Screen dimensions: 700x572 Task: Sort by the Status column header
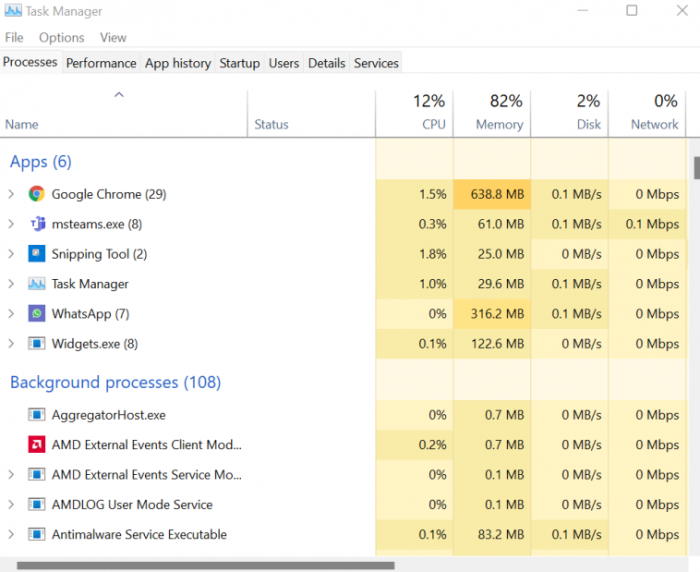coord(311,113)
